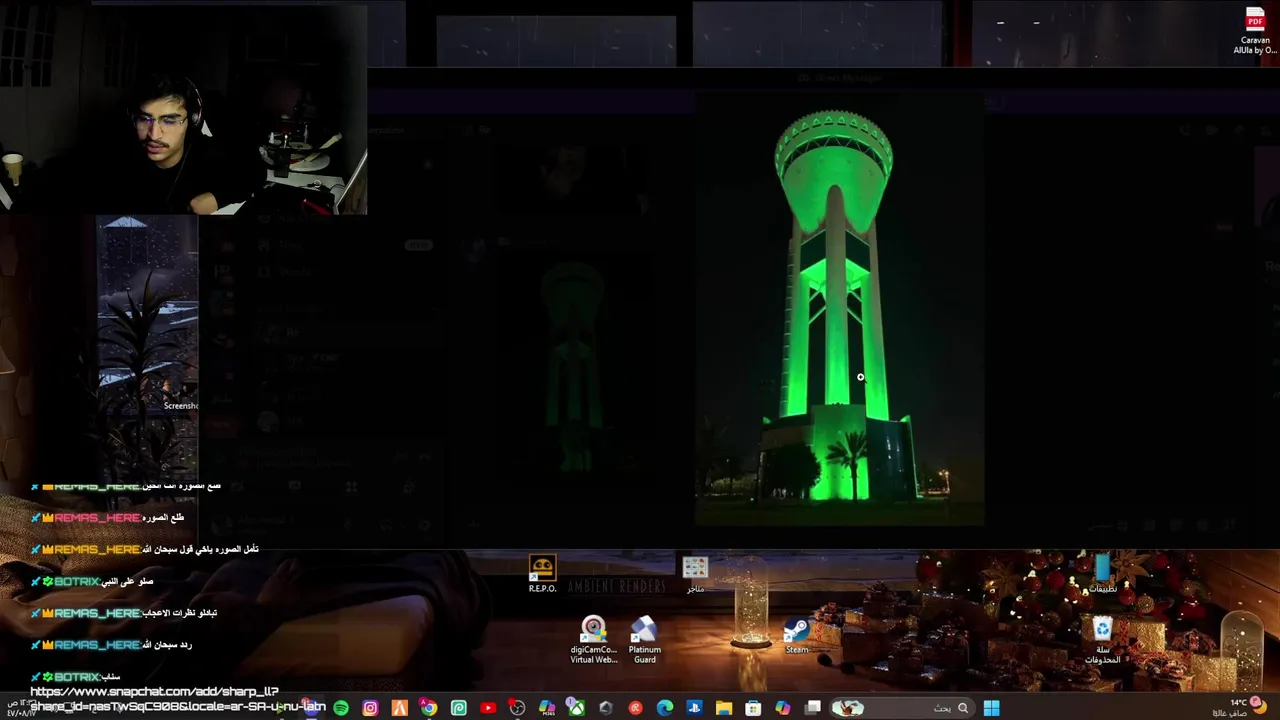Click chat message 'تبادلو نظرات الاعجاب'
Viewport: 1280px width, 720px height.
[x=179, y=613]
